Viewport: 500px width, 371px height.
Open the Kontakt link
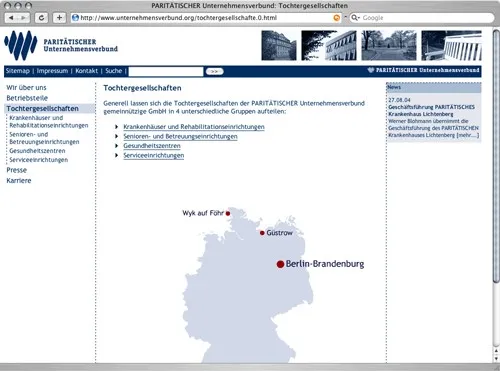pos(87,71)
